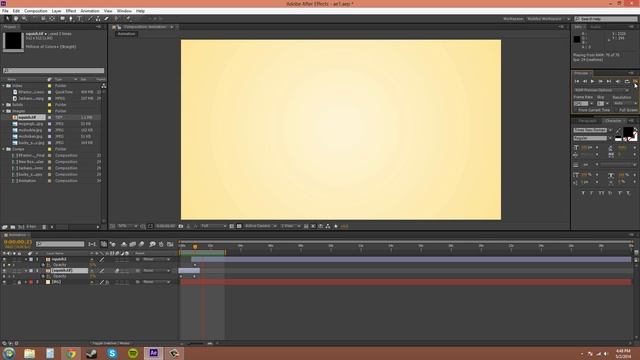
Task: Click the Project panel search field
Action: [53, 71]
